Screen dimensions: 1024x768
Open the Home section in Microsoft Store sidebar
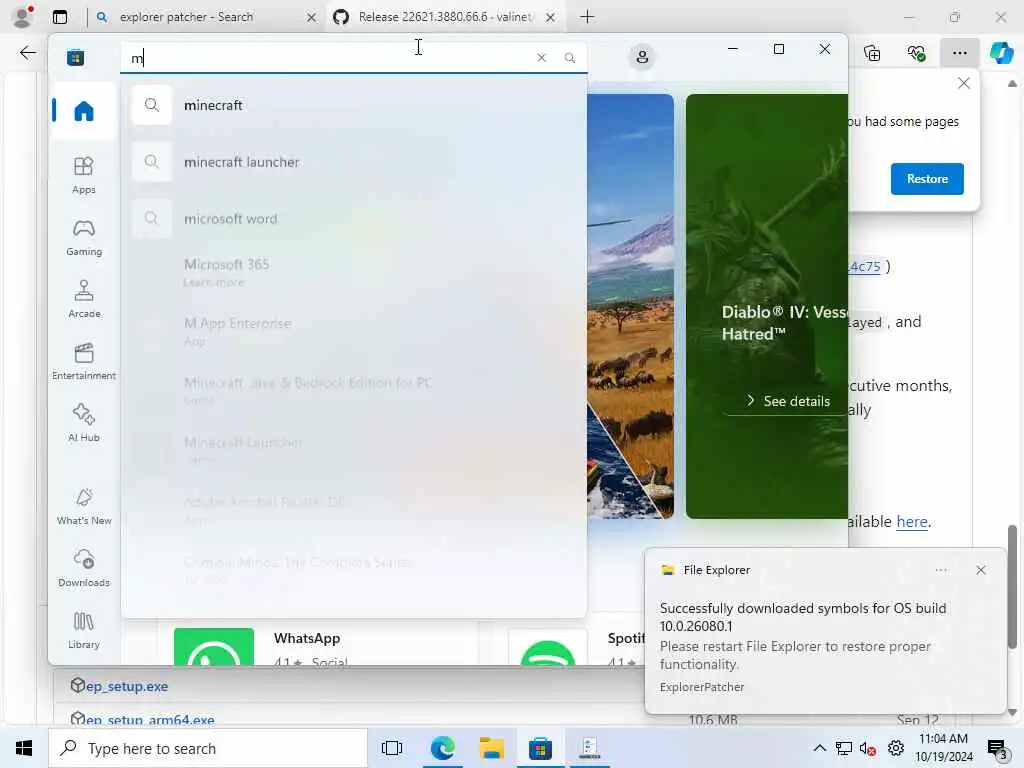(84, 110)
